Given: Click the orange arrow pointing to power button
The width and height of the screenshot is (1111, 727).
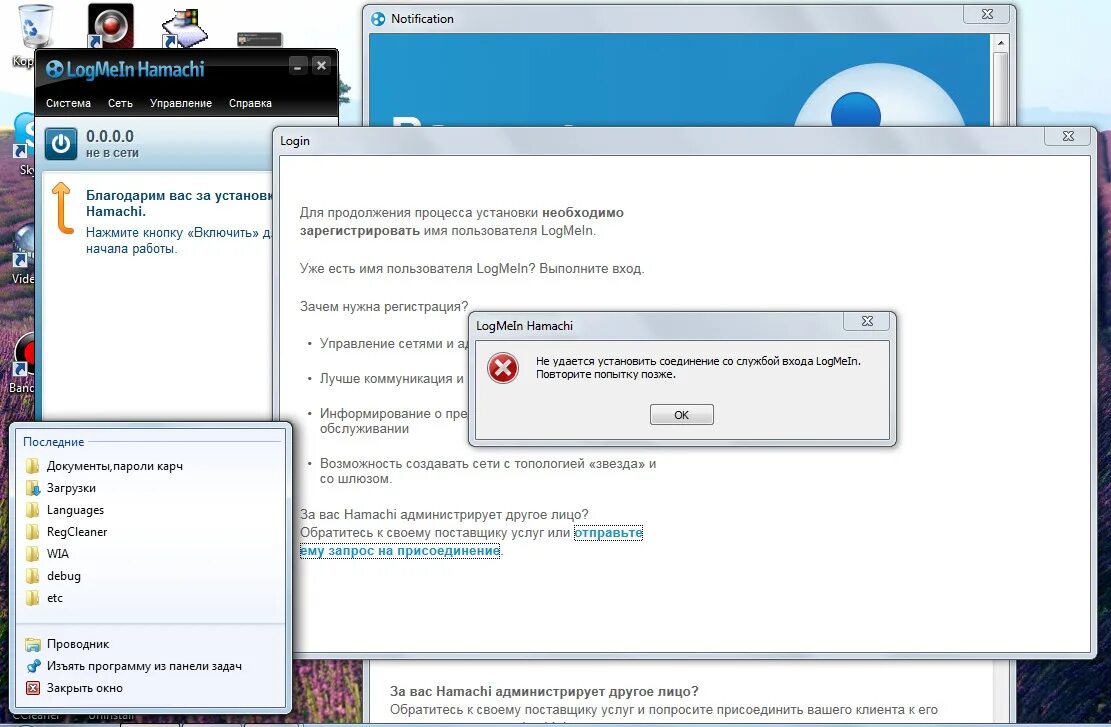Looking at the screenshot, I should click(x=62, y=208).
